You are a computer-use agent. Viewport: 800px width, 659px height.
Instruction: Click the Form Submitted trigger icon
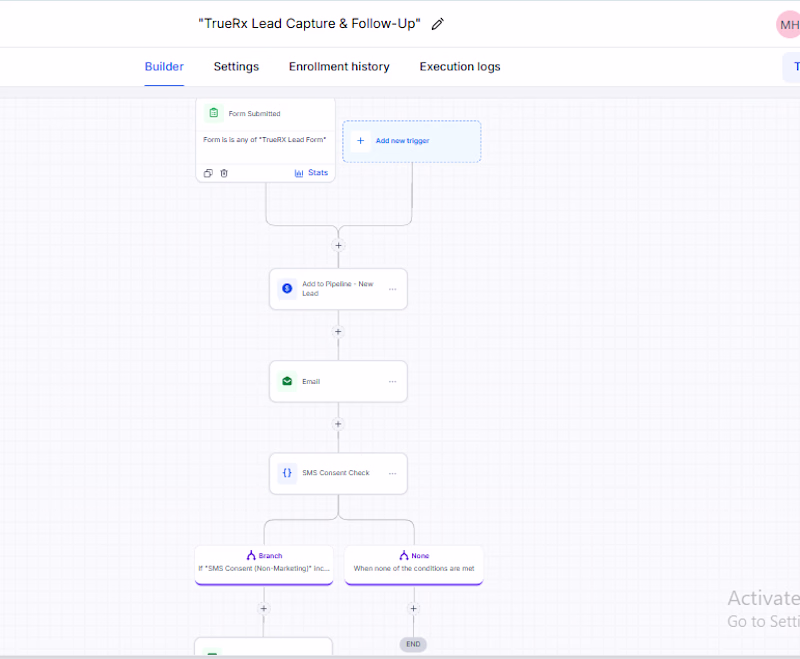(x=214, y=113)
